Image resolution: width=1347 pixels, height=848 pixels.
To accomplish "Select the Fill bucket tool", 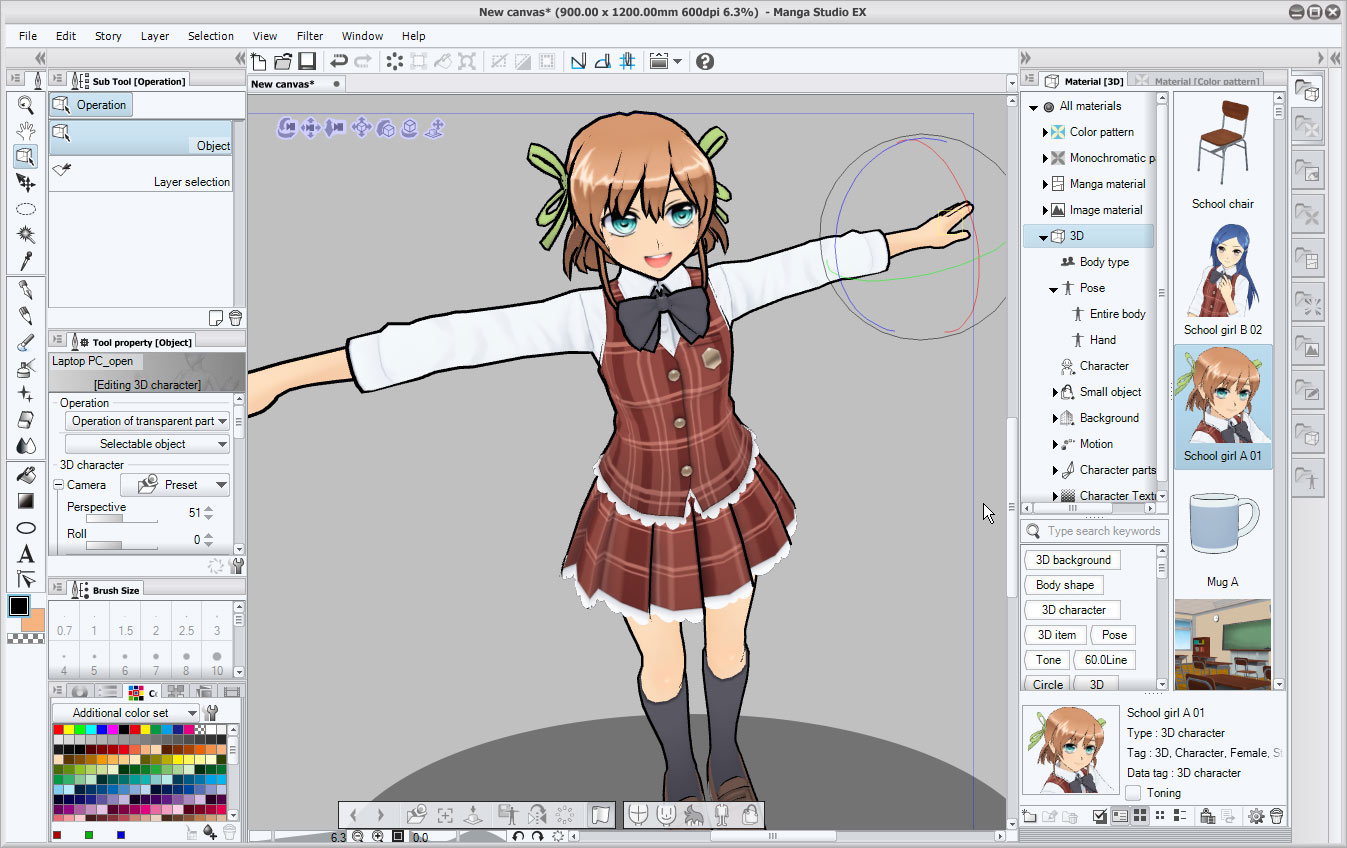I will point(27,474).
